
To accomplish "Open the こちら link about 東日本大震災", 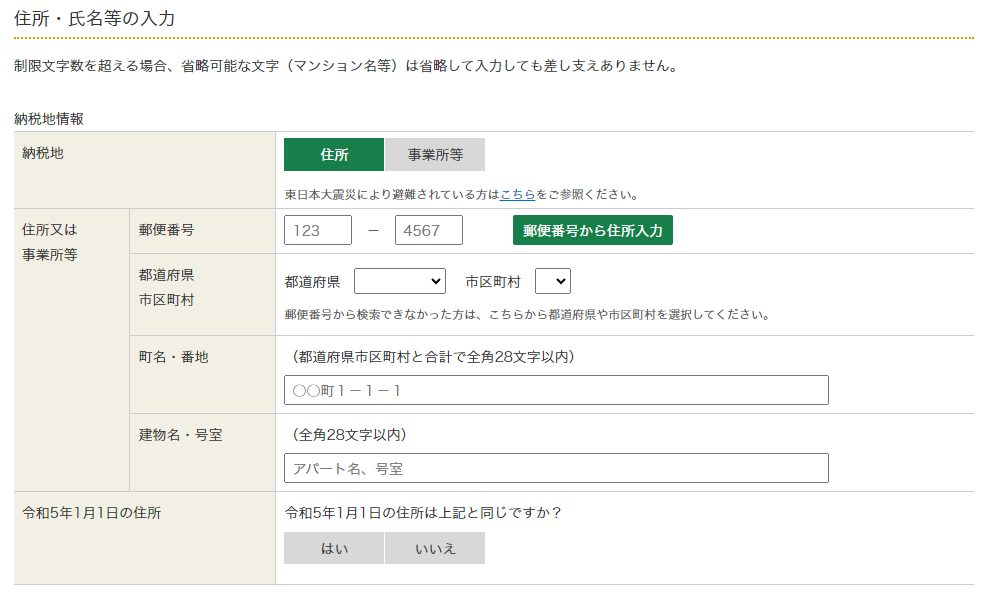I will pyautogui.click(x=518, y=194).
